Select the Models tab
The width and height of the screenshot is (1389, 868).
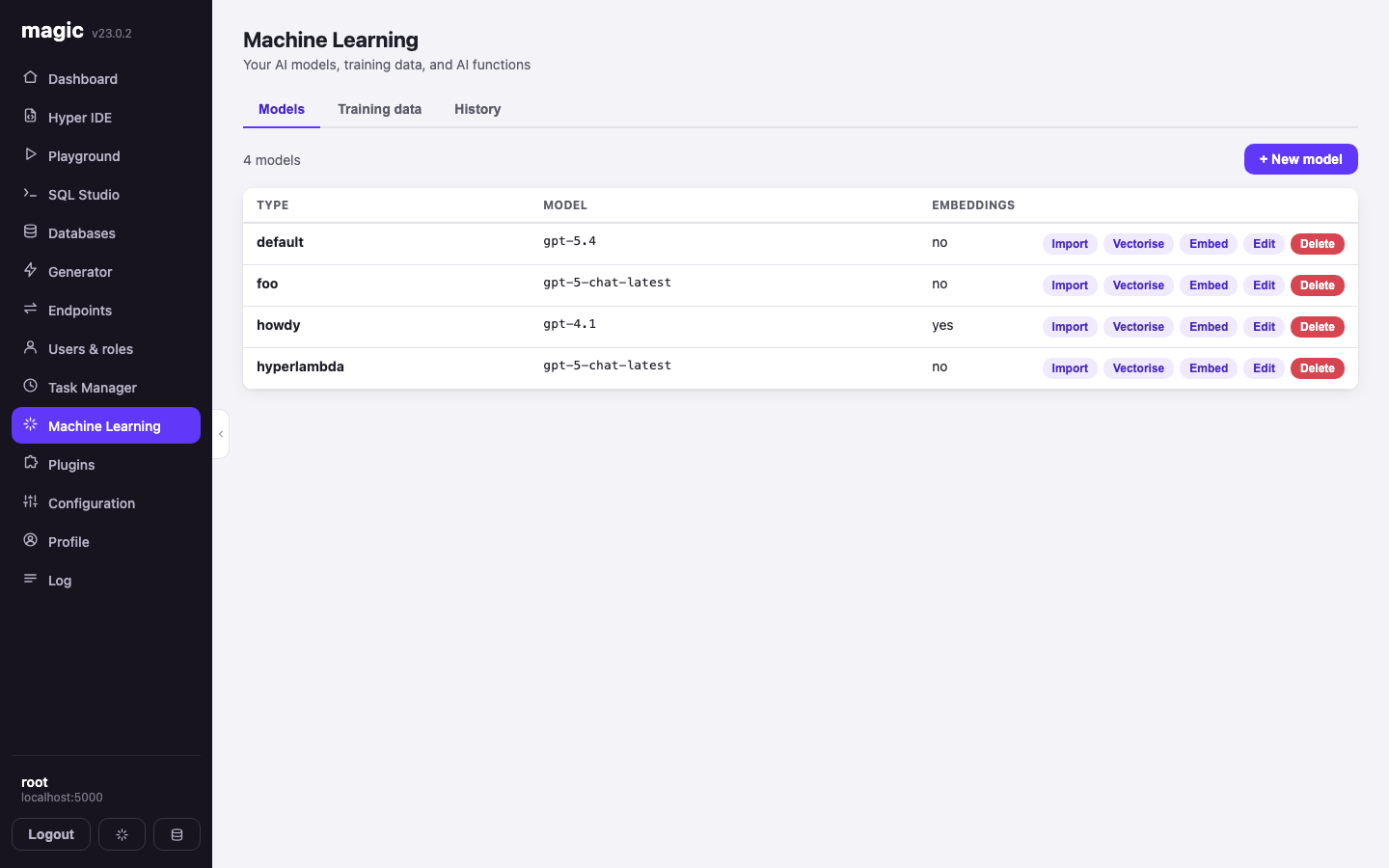pyautogui.click(x=282, y=109)
